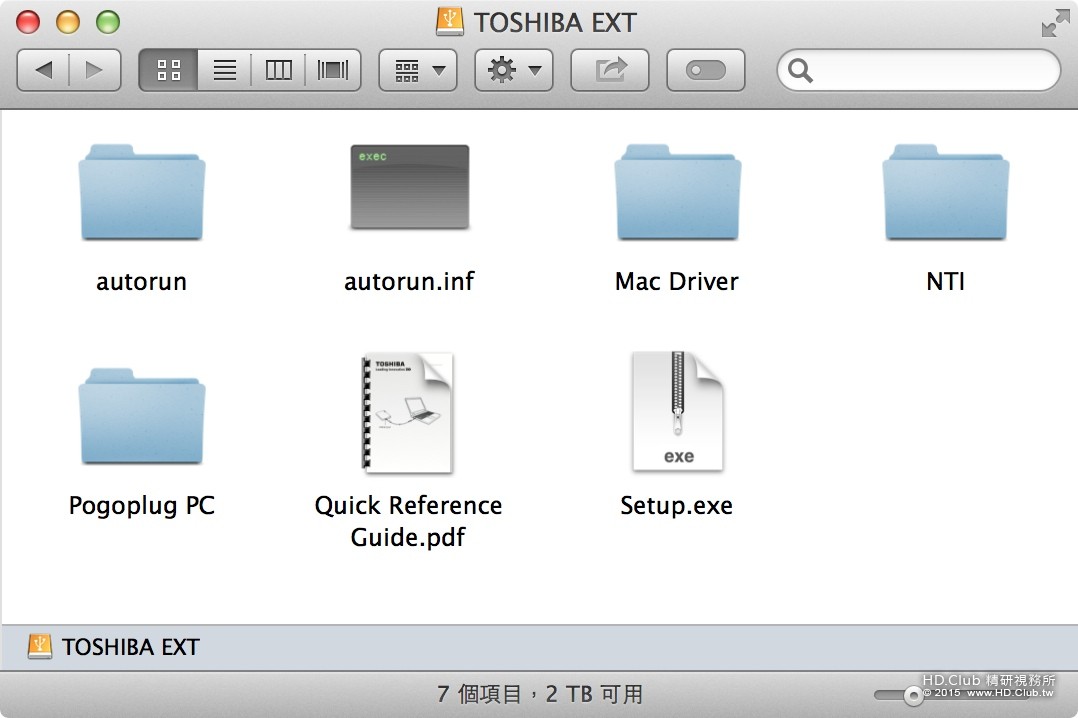Switch to icon view

click(168, 70)
